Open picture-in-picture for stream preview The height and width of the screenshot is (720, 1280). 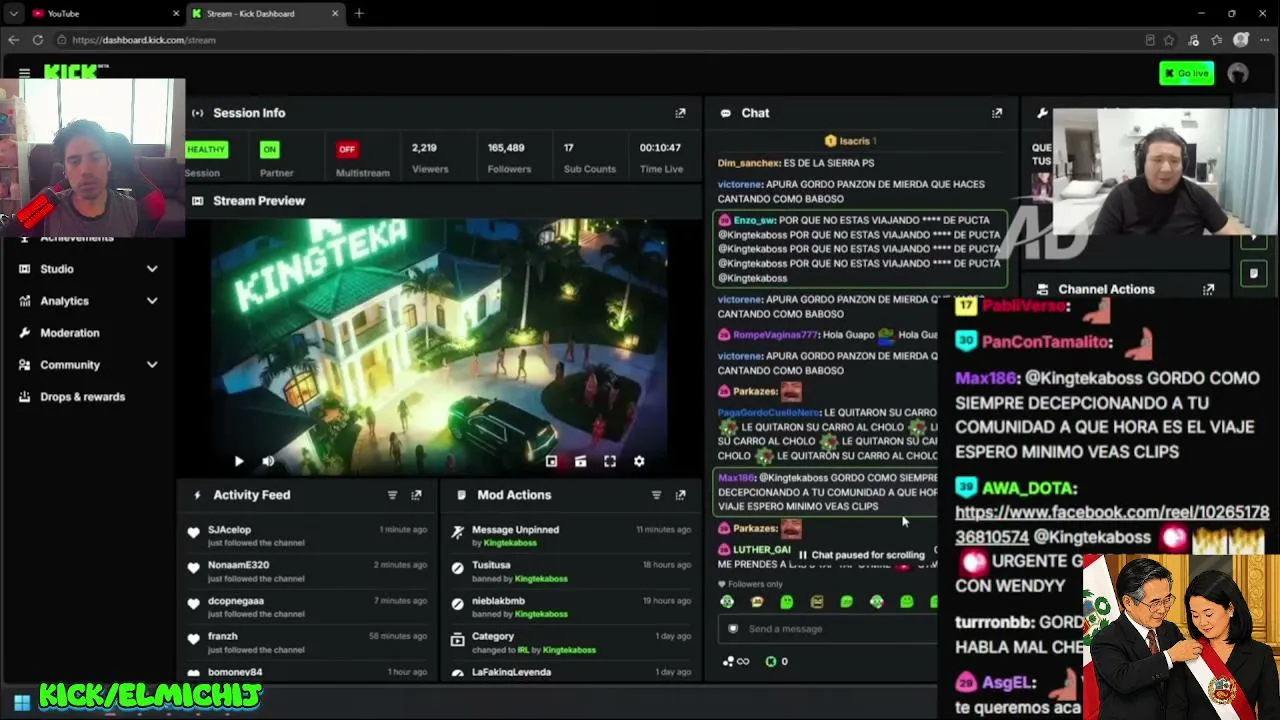551,461
